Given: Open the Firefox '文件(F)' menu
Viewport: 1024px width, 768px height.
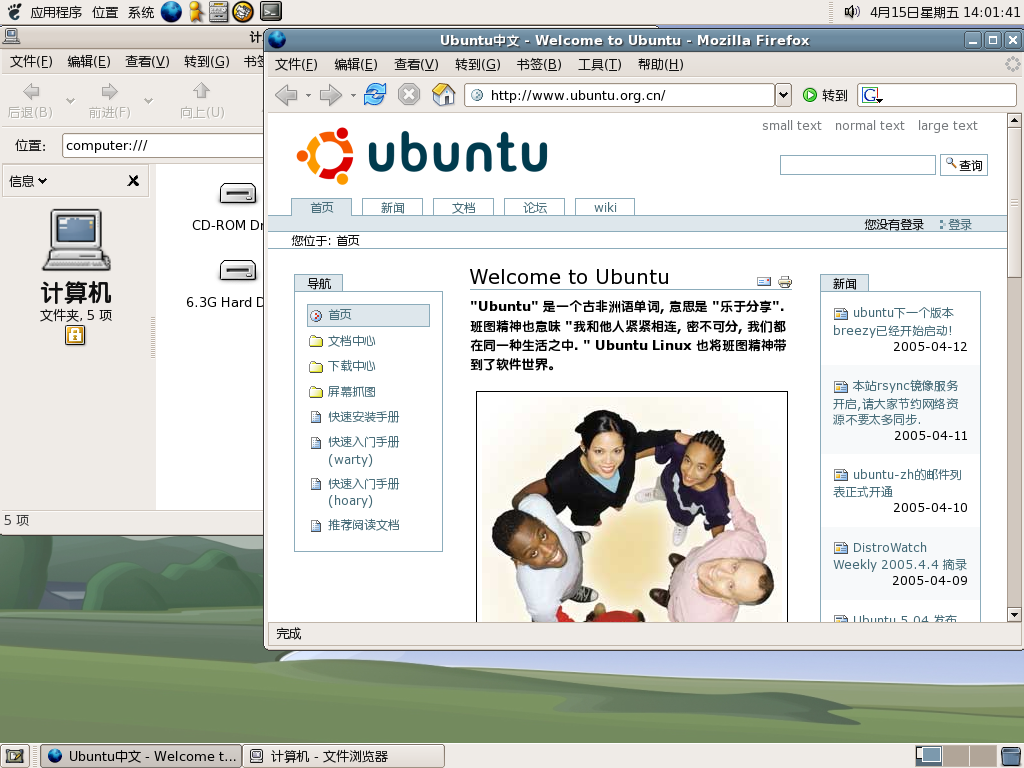Looking at the screenshot, I should click(296, 65).
